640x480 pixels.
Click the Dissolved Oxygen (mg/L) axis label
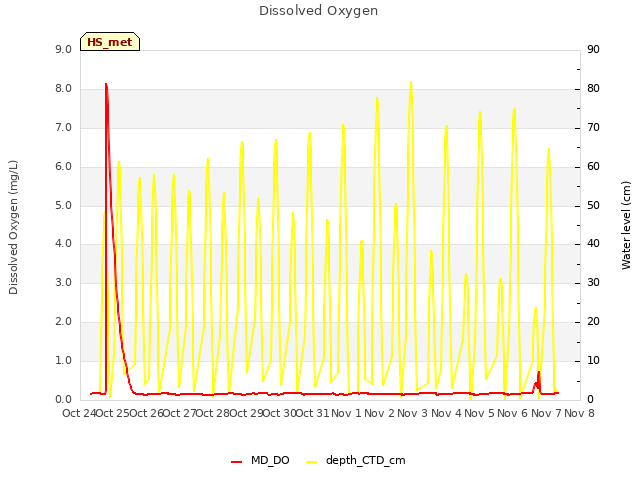[13, 227]
